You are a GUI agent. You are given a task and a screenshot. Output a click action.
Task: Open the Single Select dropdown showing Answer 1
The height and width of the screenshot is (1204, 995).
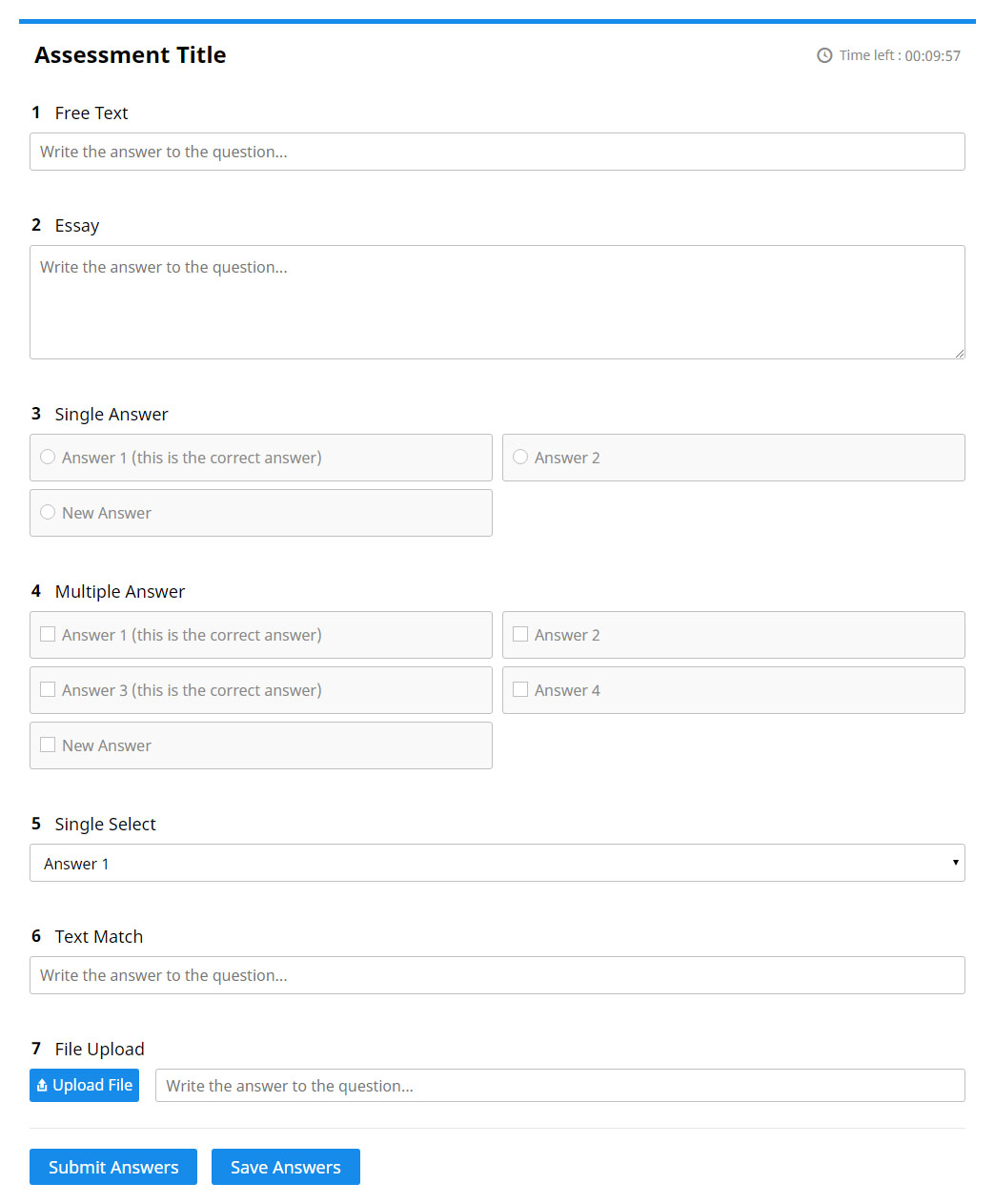[496, 864]
